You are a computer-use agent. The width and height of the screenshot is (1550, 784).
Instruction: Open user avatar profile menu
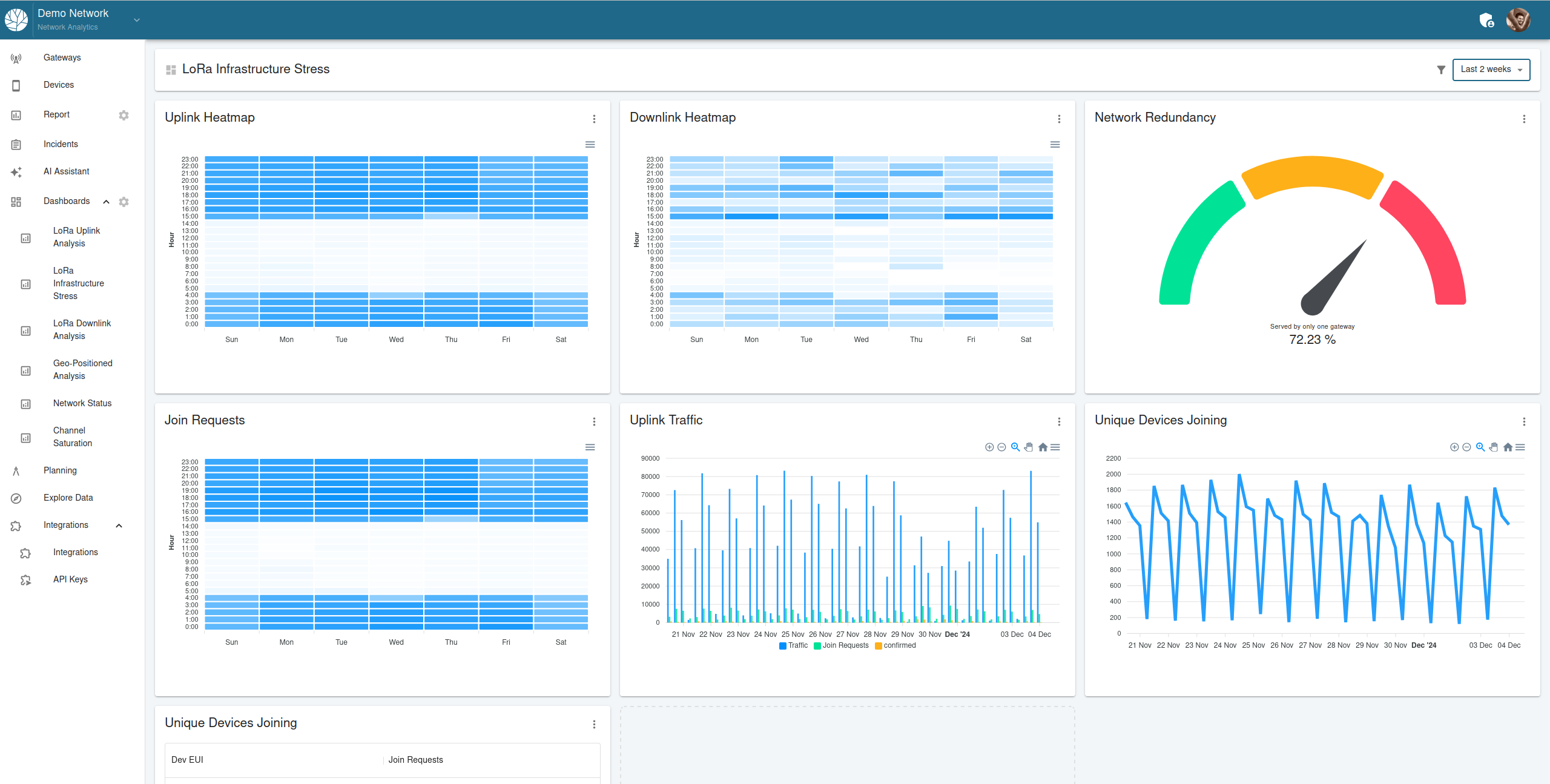pos(1518,20)
